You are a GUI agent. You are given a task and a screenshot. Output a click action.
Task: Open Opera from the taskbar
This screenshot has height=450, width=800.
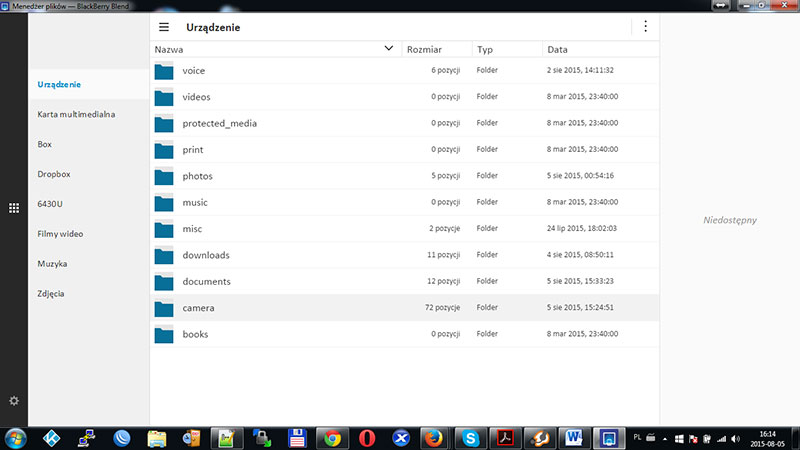click(x=367, y=438)
